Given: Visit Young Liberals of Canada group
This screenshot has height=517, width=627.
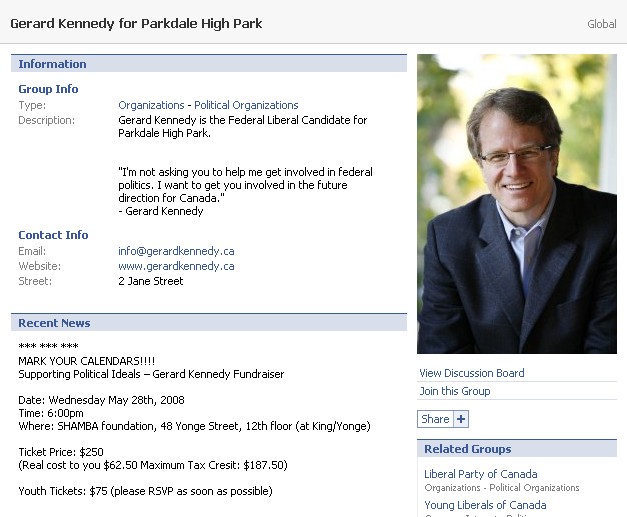Looking at the screenshot, I should pos(485,505).
